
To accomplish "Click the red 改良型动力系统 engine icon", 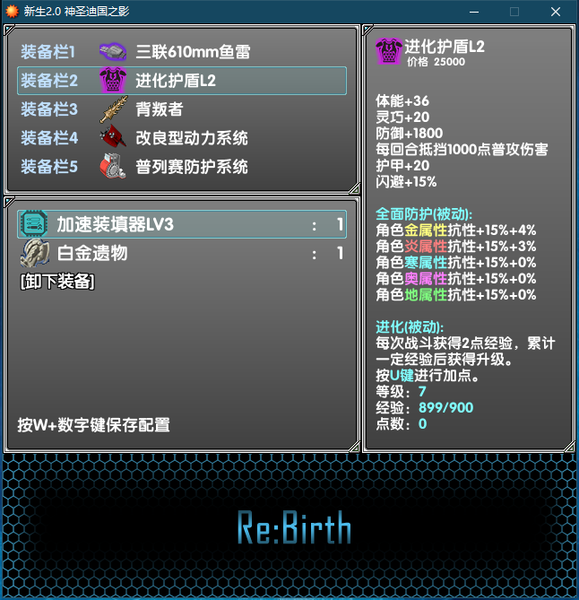I will pos(113,137).
